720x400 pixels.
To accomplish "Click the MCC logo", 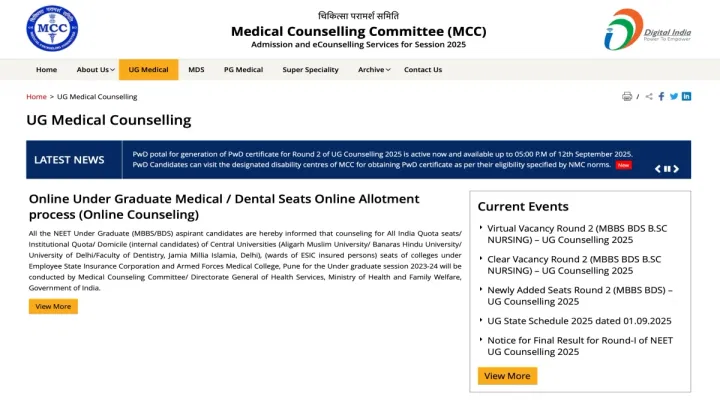I will 51,30.
